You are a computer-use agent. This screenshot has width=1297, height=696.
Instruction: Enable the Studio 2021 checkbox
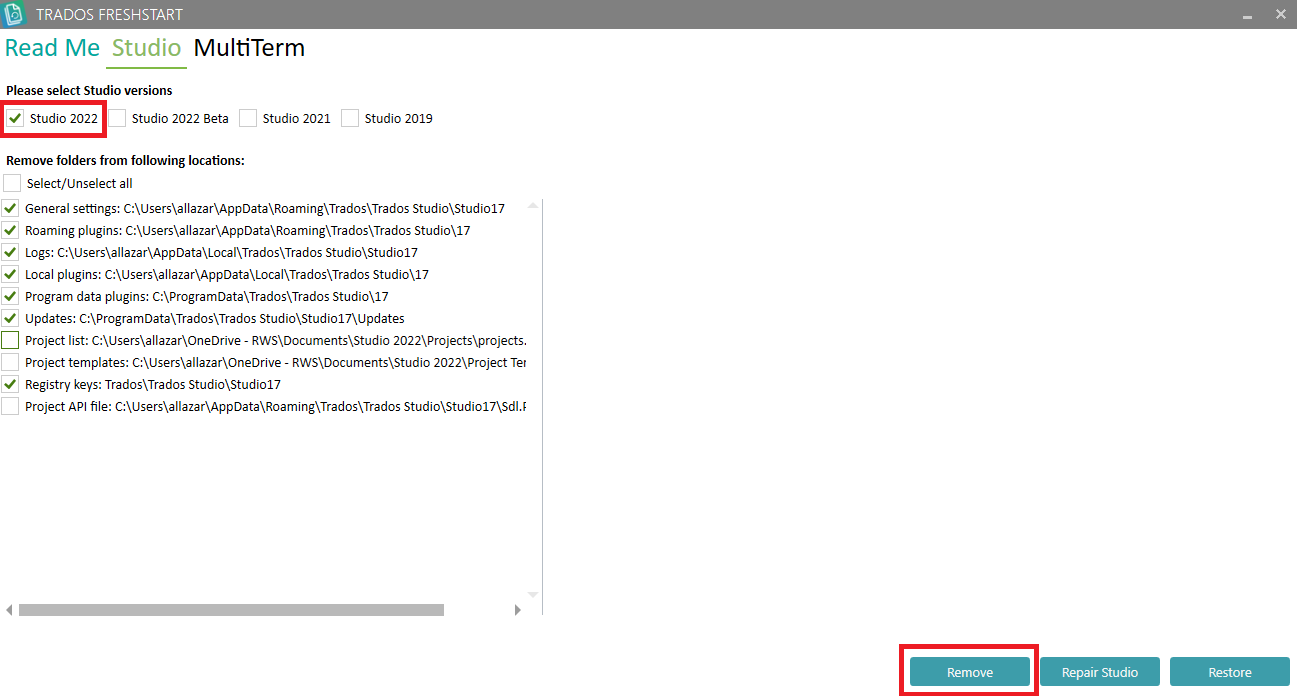coord(248,118)
